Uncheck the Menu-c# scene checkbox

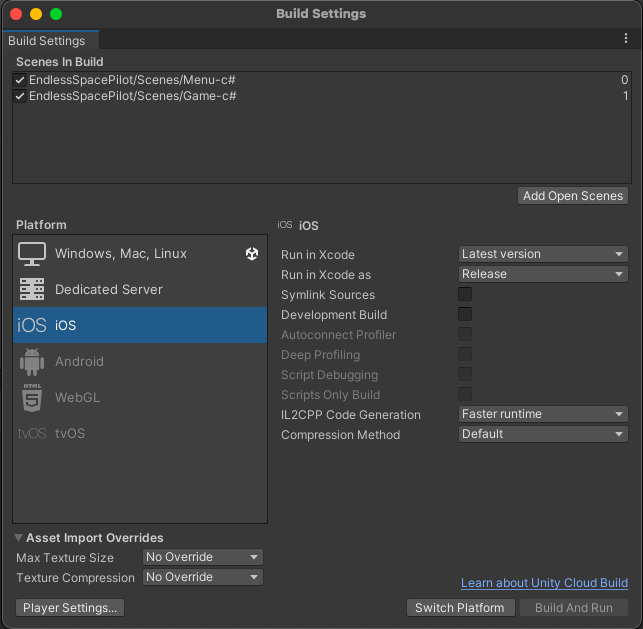point(21,80)
